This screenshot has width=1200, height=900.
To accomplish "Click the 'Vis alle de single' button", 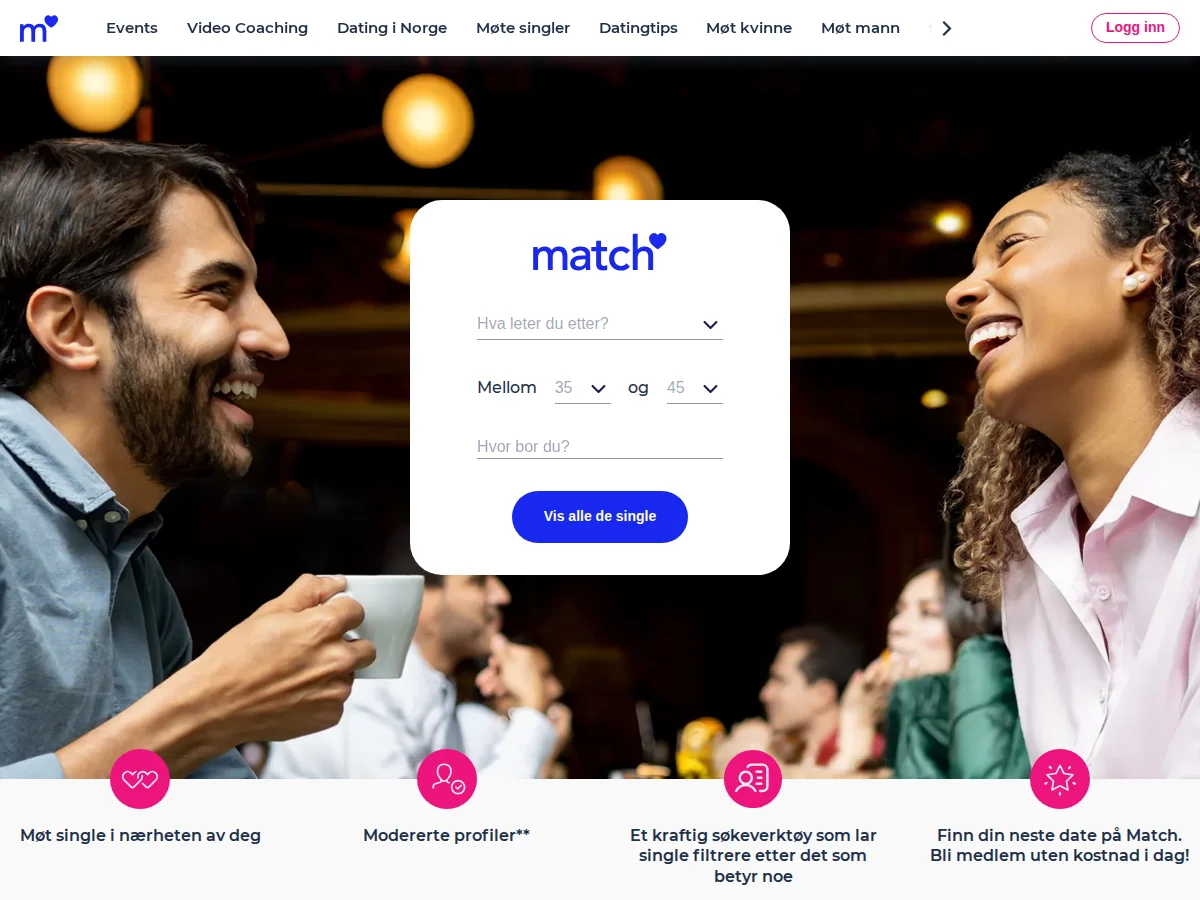I will point(600,517).
